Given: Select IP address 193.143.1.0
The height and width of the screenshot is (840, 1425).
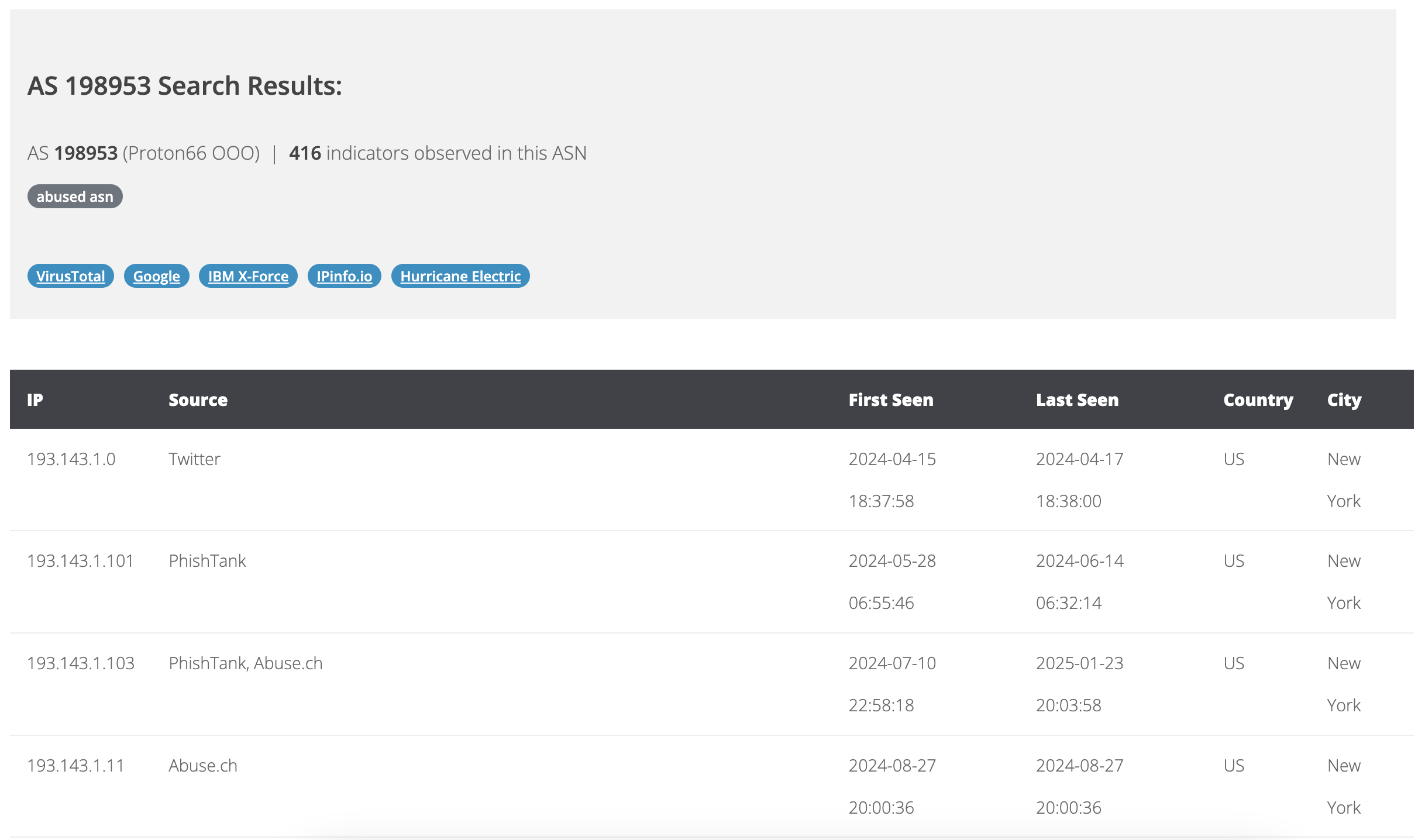Looking at the screenshot, I should (71, 459).
